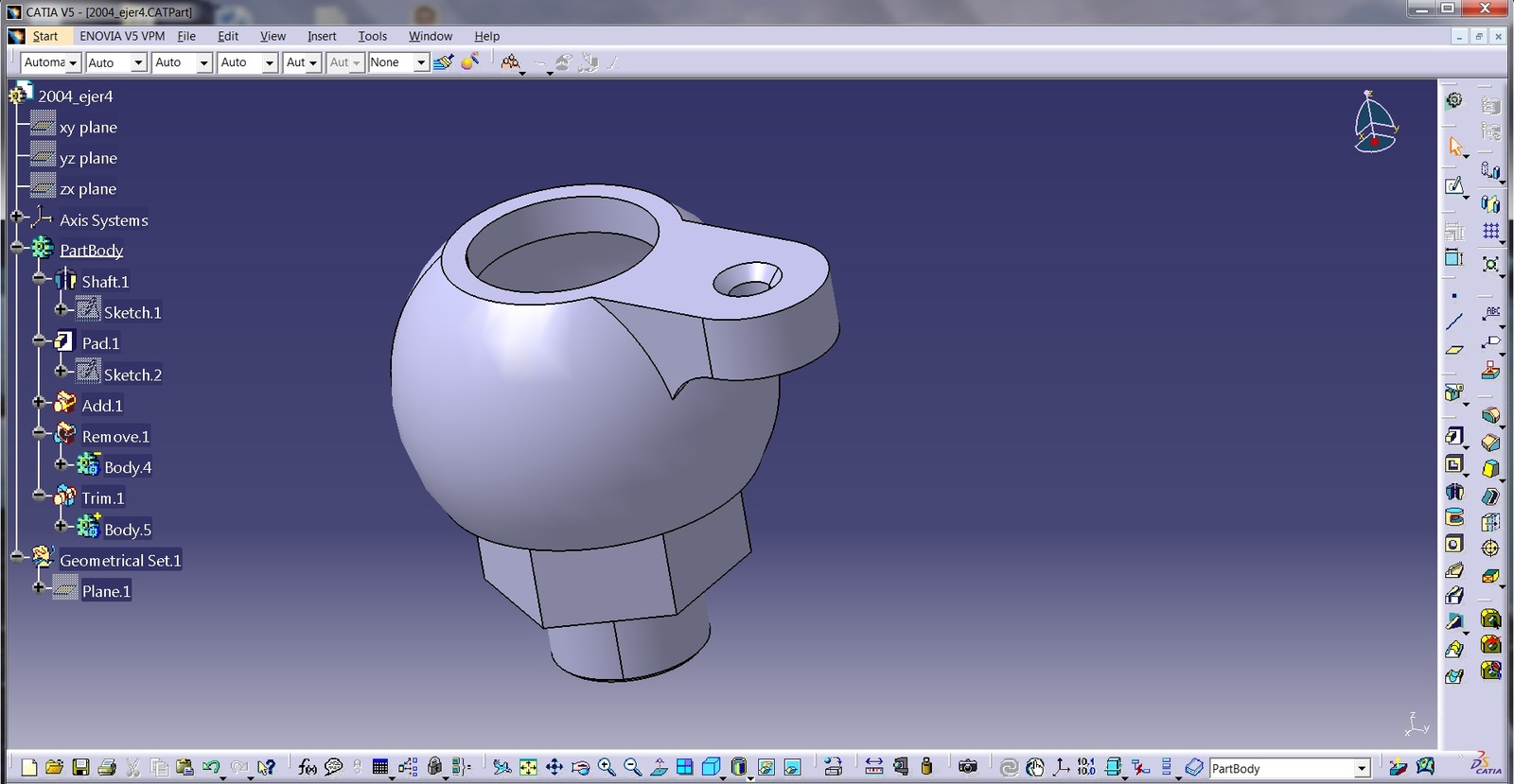Screen dimensions: 1514x784
Task: Select yz plane in the tree
Action: point(88,158)
